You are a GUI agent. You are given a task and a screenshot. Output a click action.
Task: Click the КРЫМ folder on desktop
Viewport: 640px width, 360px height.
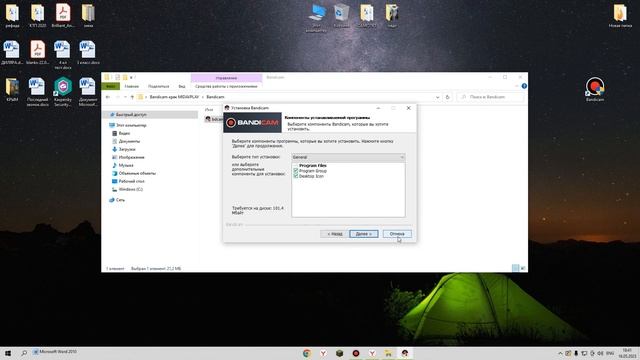point(12,89)
